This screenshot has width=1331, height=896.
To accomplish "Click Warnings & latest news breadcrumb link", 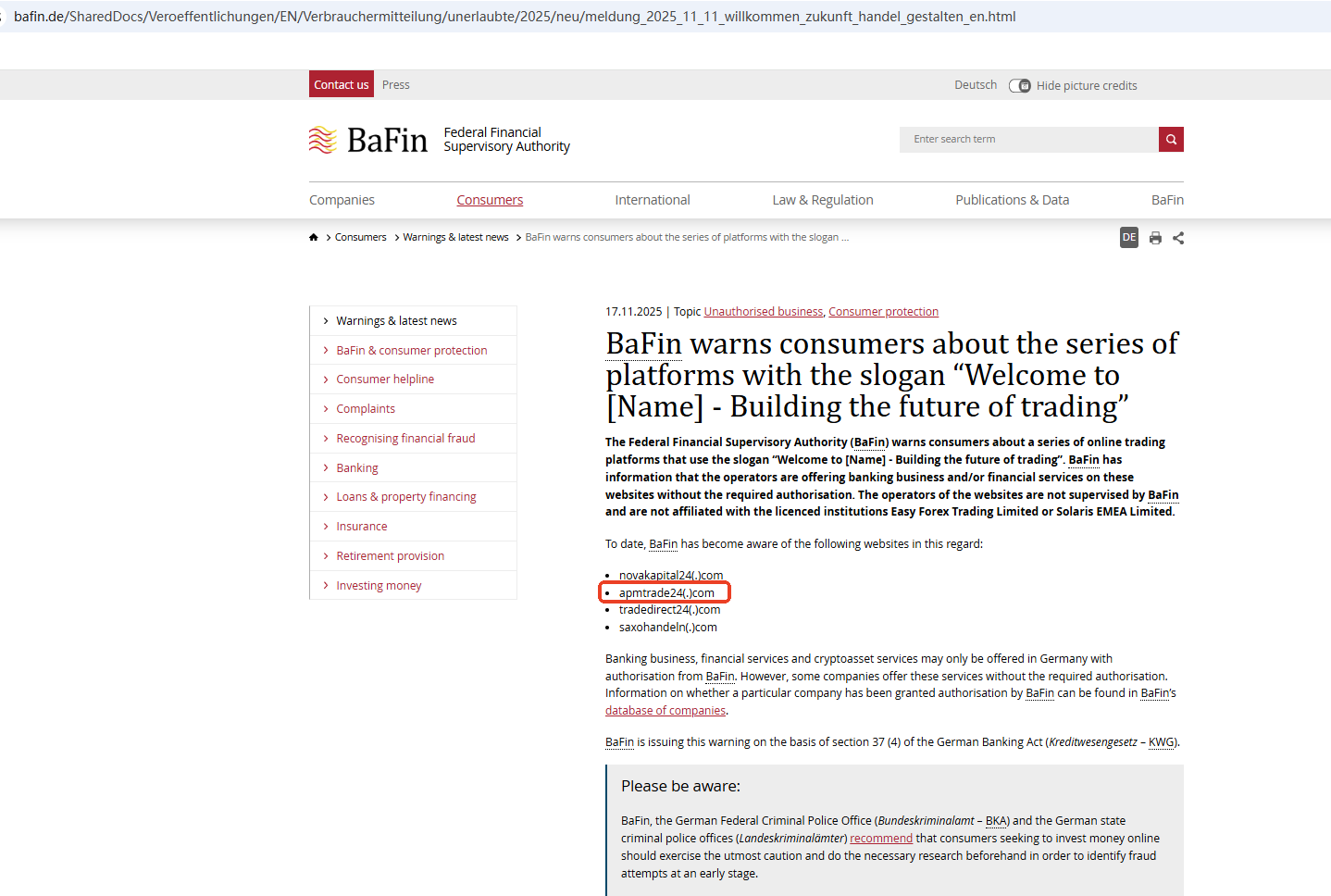I will (x=455, y=238).
